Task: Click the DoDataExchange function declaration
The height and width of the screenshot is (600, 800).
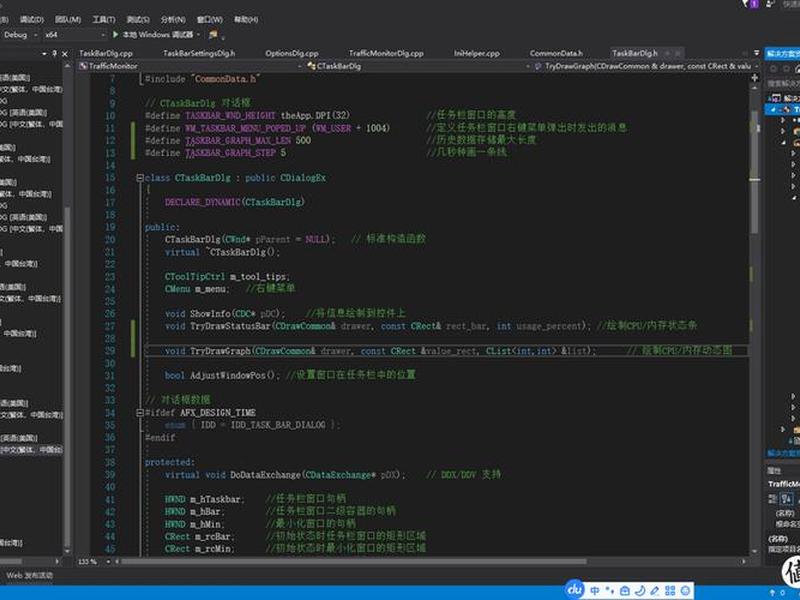Action: [285, 475]
